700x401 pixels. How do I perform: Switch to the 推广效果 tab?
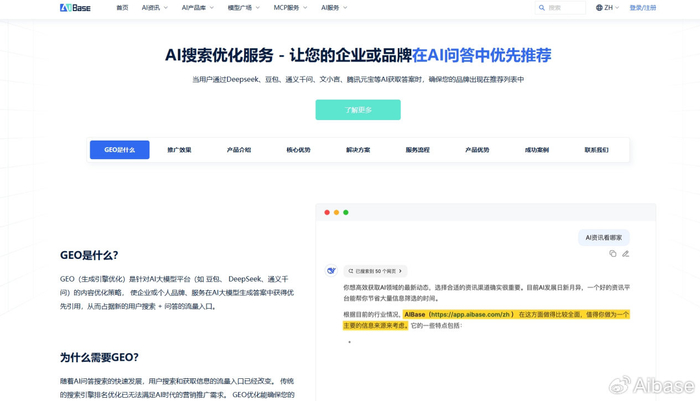tap(179, 150)
